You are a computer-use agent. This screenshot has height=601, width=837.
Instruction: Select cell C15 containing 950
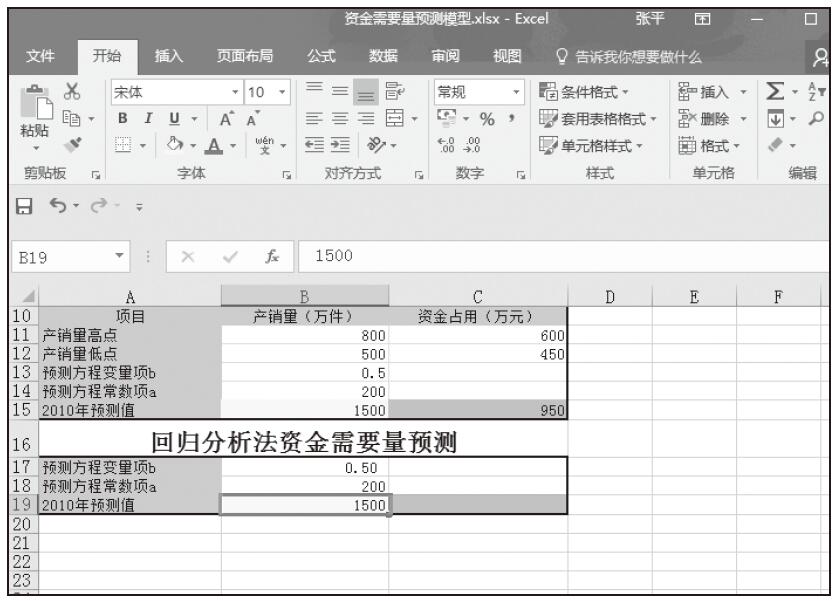tap(478, 409)
